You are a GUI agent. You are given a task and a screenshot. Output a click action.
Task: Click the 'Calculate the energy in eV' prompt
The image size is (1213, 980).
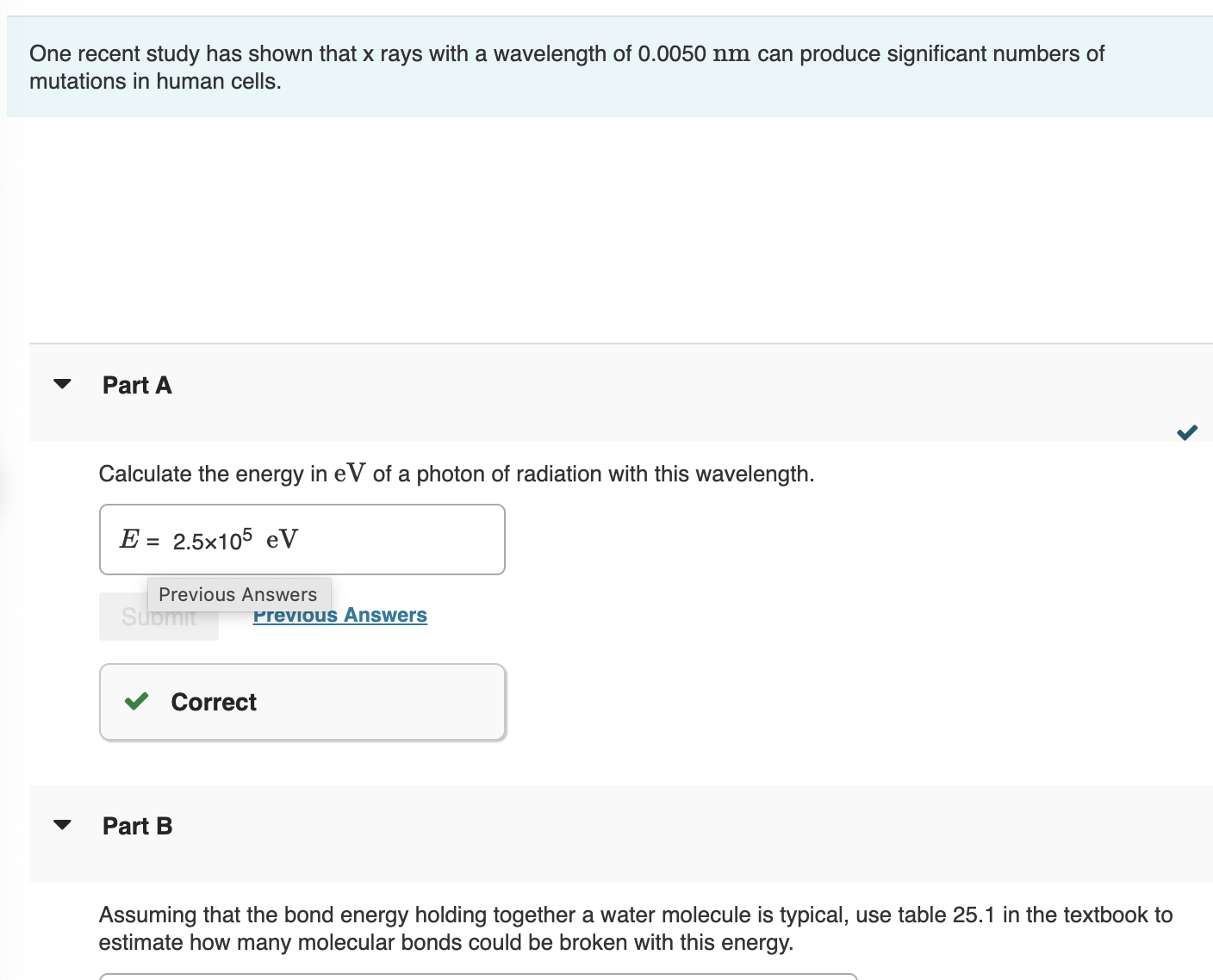pyautogui.click(x=456, y=474)
